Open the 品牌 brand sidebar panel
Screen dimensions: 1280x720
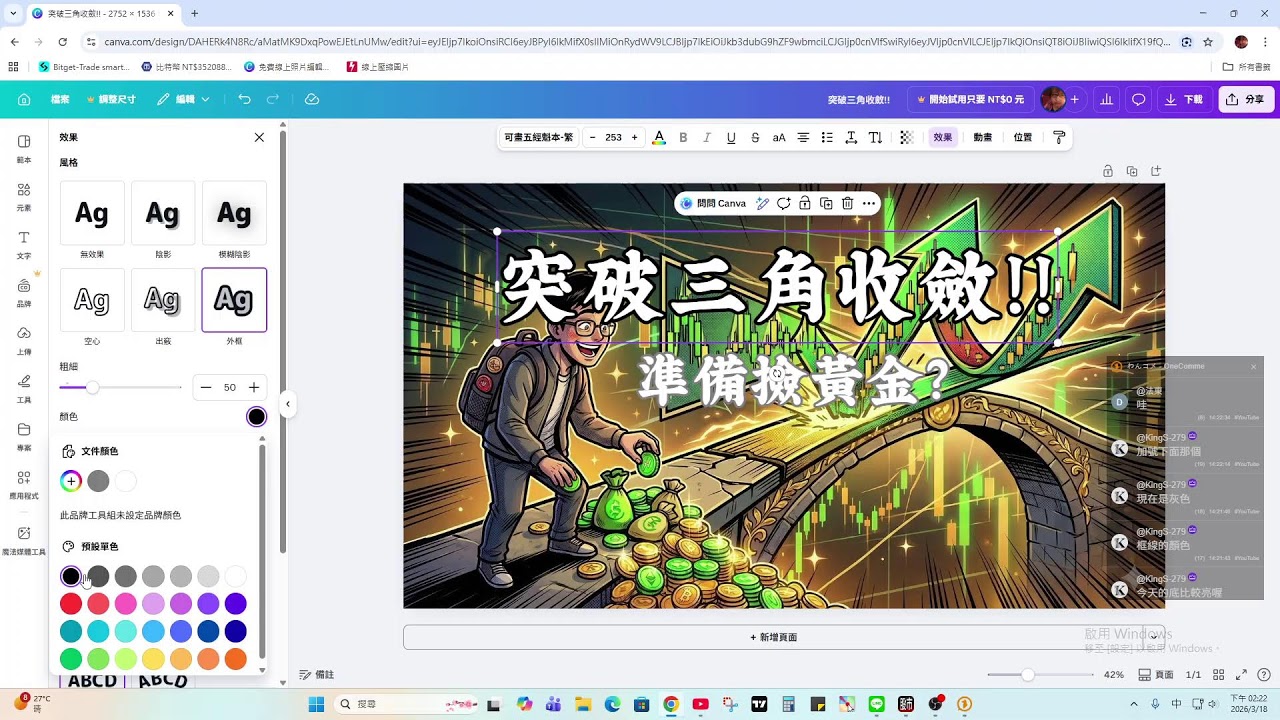[24, 292]
